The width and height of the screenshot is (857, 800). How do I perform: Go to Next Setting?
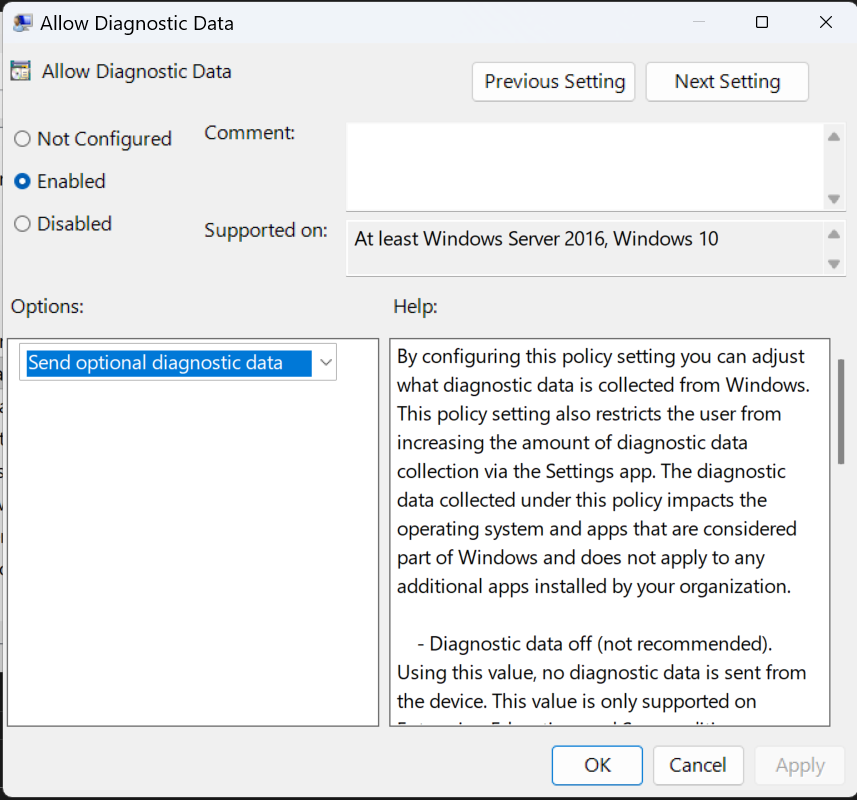[x=727, y=81]
